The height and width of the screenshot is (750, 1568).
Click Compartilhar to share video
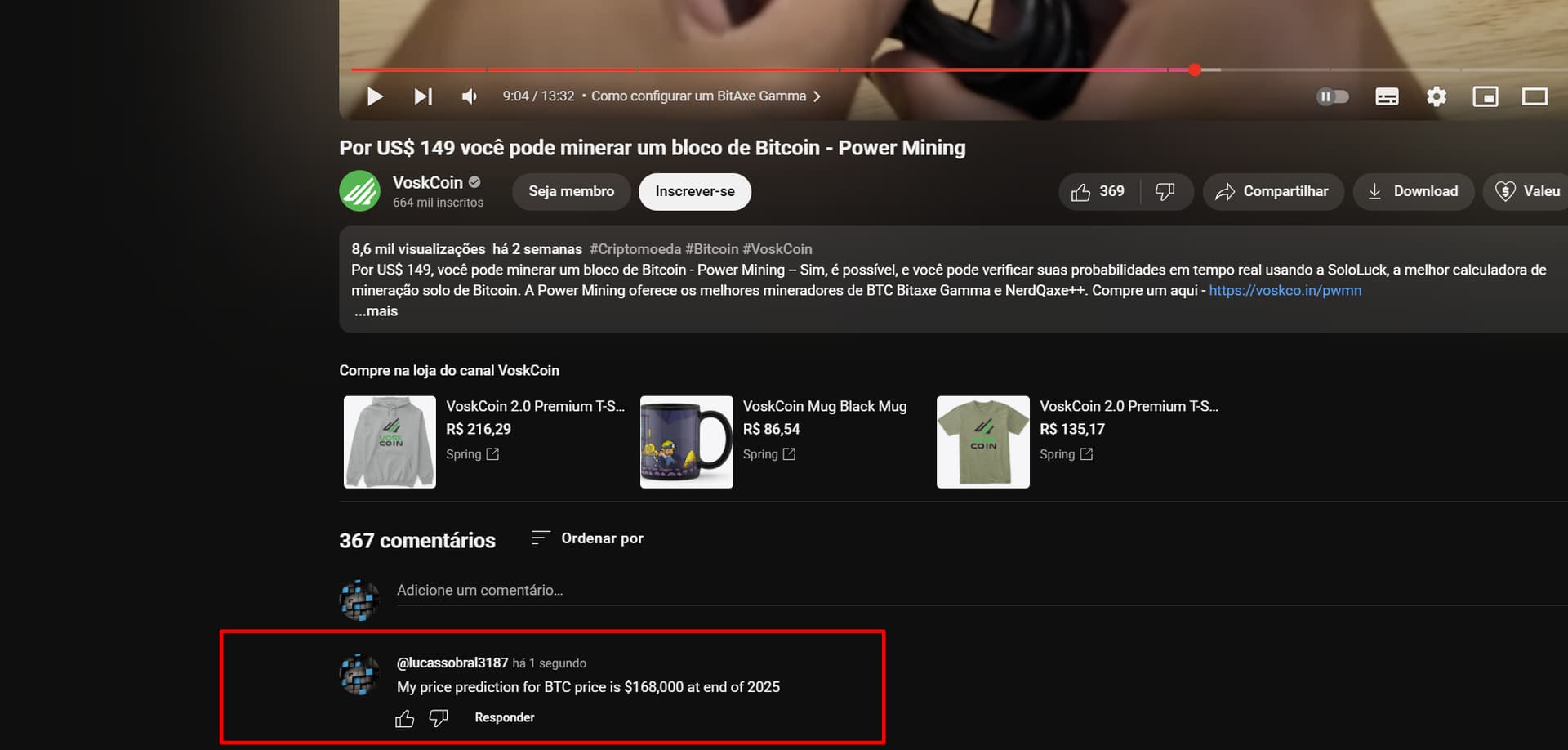pyautogui.click(x=1273, y=191)
